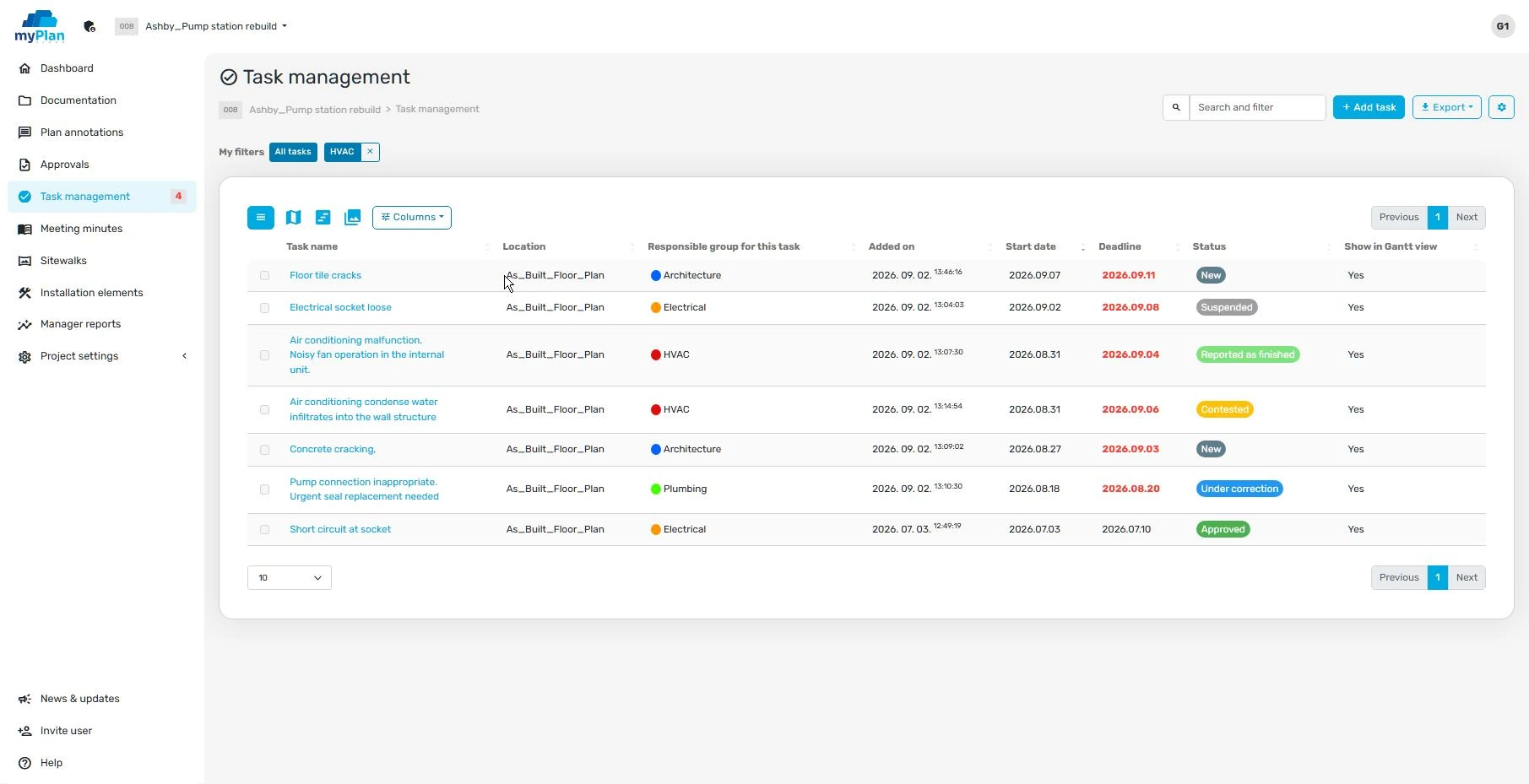1529x784 pixels.
Task: Click the Add task button
Action: (x=1369, y=107)
